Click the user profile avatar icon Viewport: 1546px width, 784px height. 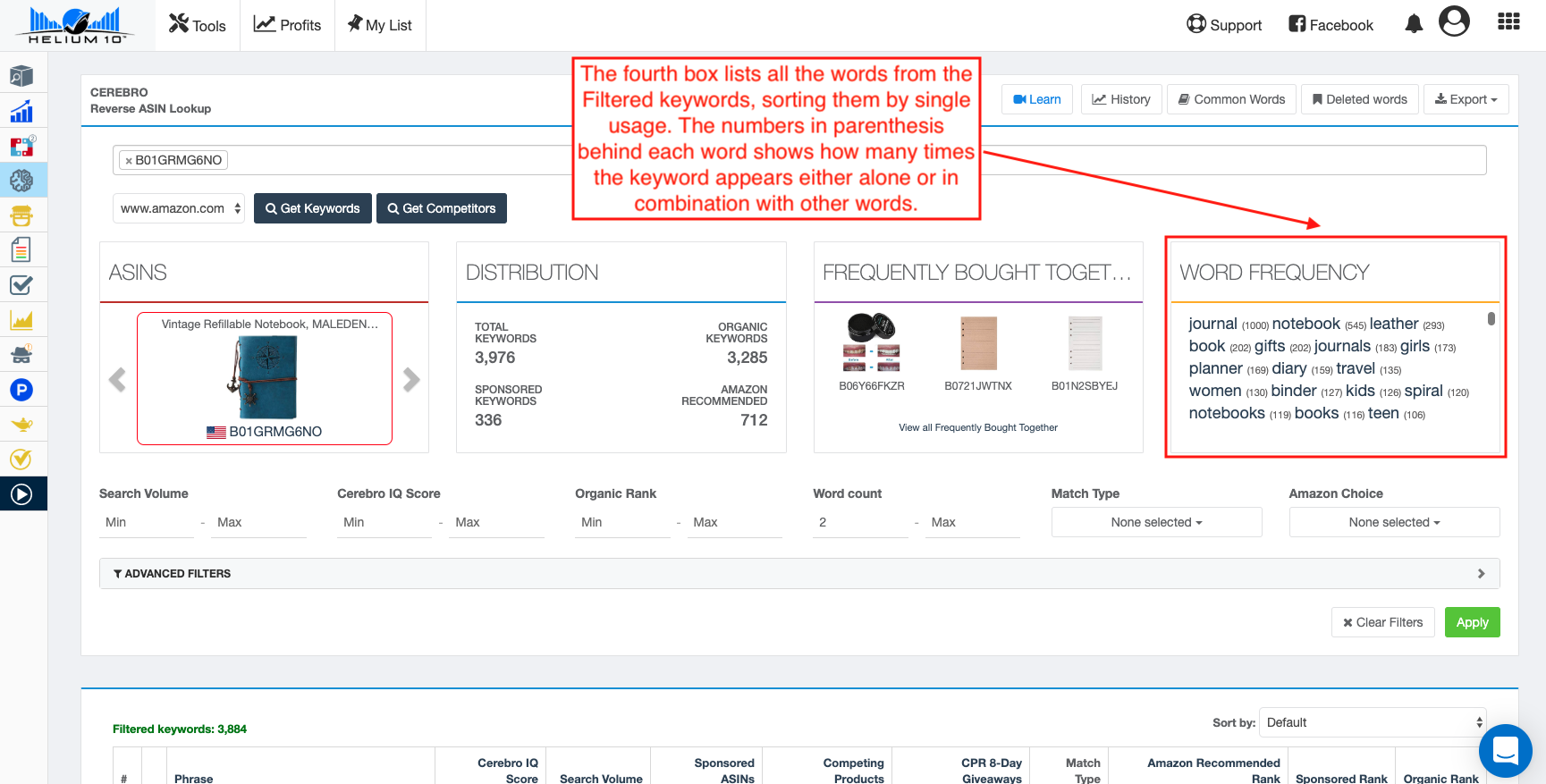coord(1454,21)
